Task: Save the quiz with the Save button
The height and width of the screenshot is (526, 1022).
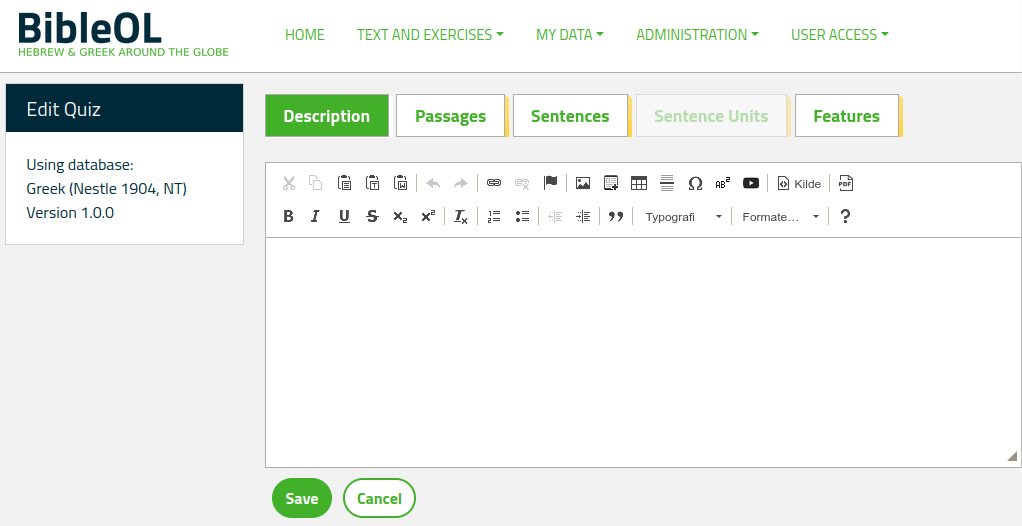Action: click(x=302, y=499)
